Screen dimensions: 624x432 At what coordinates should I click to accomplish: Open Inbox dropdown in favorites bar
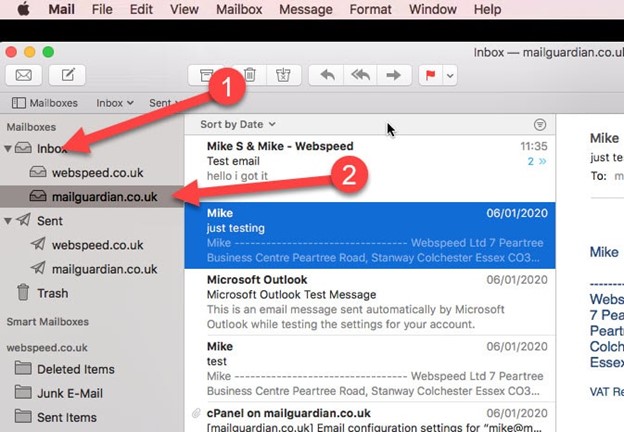tap(115, 103)
